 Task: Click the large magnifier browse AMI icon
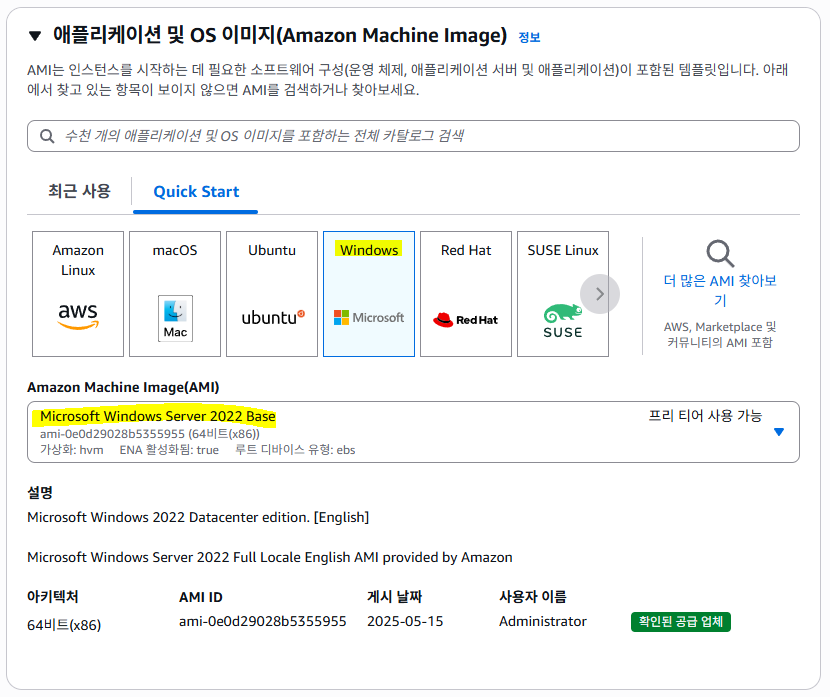(720, 254)
